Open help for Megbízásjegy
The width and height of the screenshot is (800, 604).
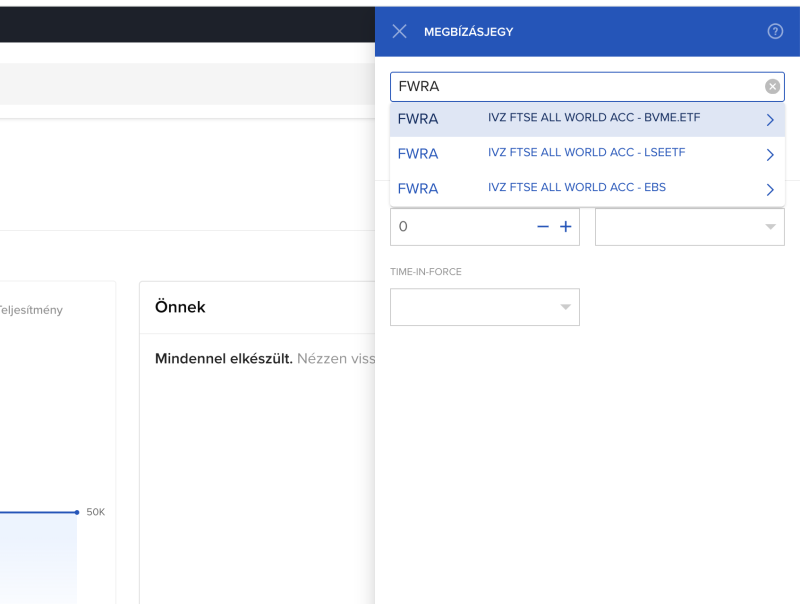pyautogui.click(x=775, y=32)
